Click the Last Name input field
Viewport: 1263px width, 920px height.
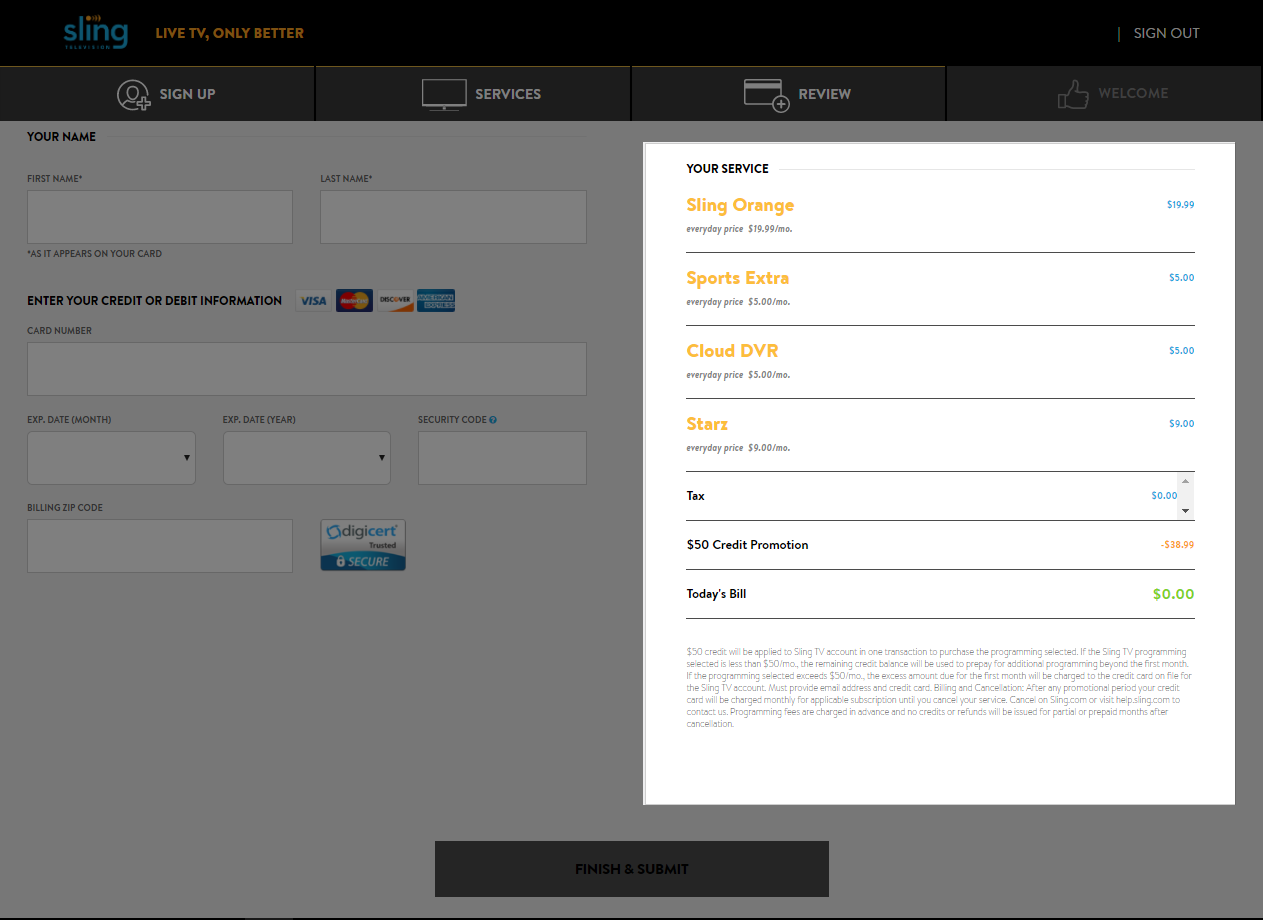[453, 217]
